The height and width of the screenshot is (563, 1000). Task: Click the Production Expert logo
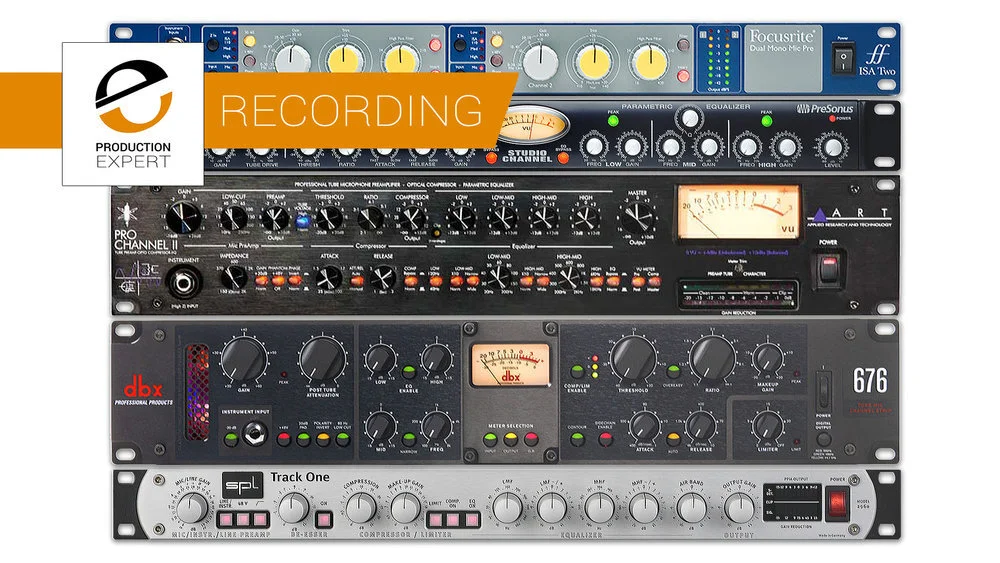pyautogui.click(x=133, y=114)
